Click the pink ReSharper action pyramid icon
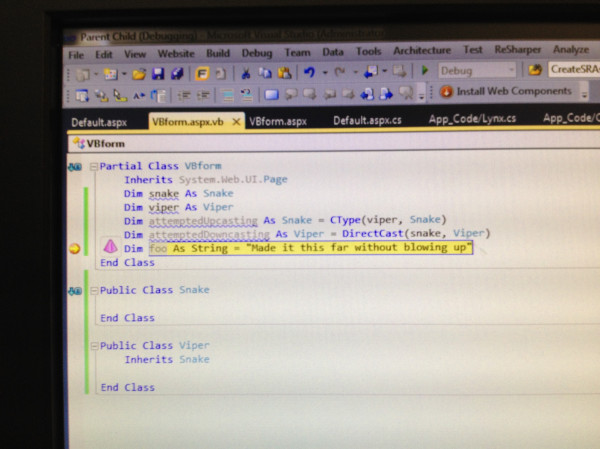 [x=111, y=247]
